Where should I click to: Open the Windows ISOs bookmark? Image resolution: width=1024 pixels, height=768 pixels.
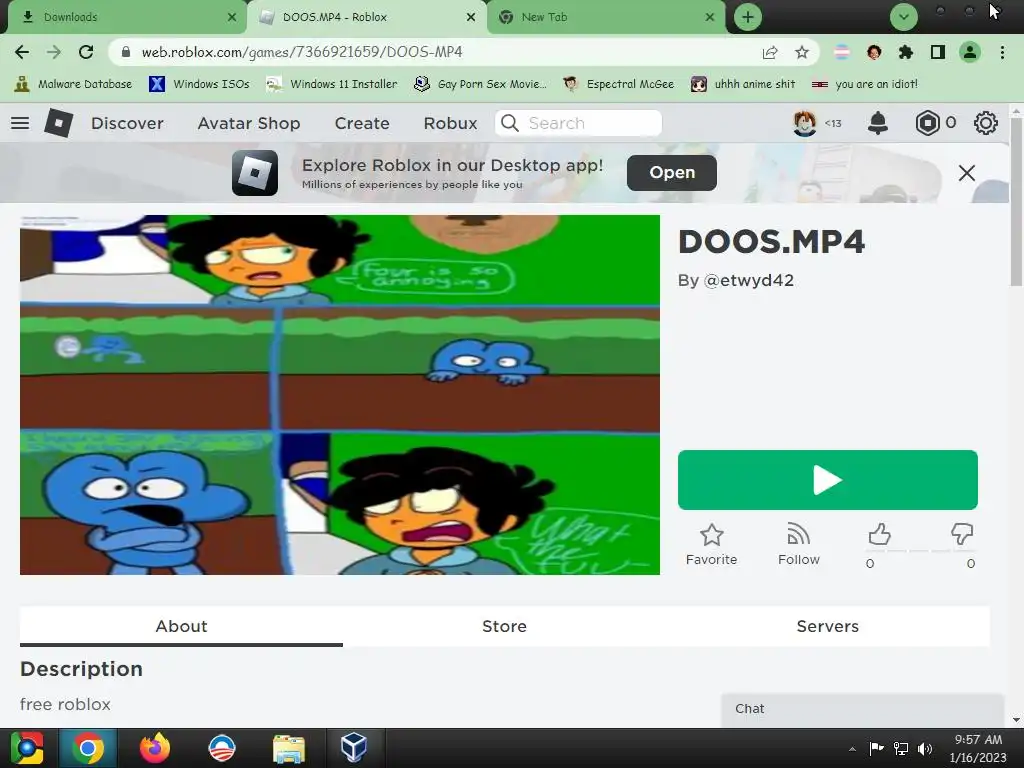coord(199,84)
